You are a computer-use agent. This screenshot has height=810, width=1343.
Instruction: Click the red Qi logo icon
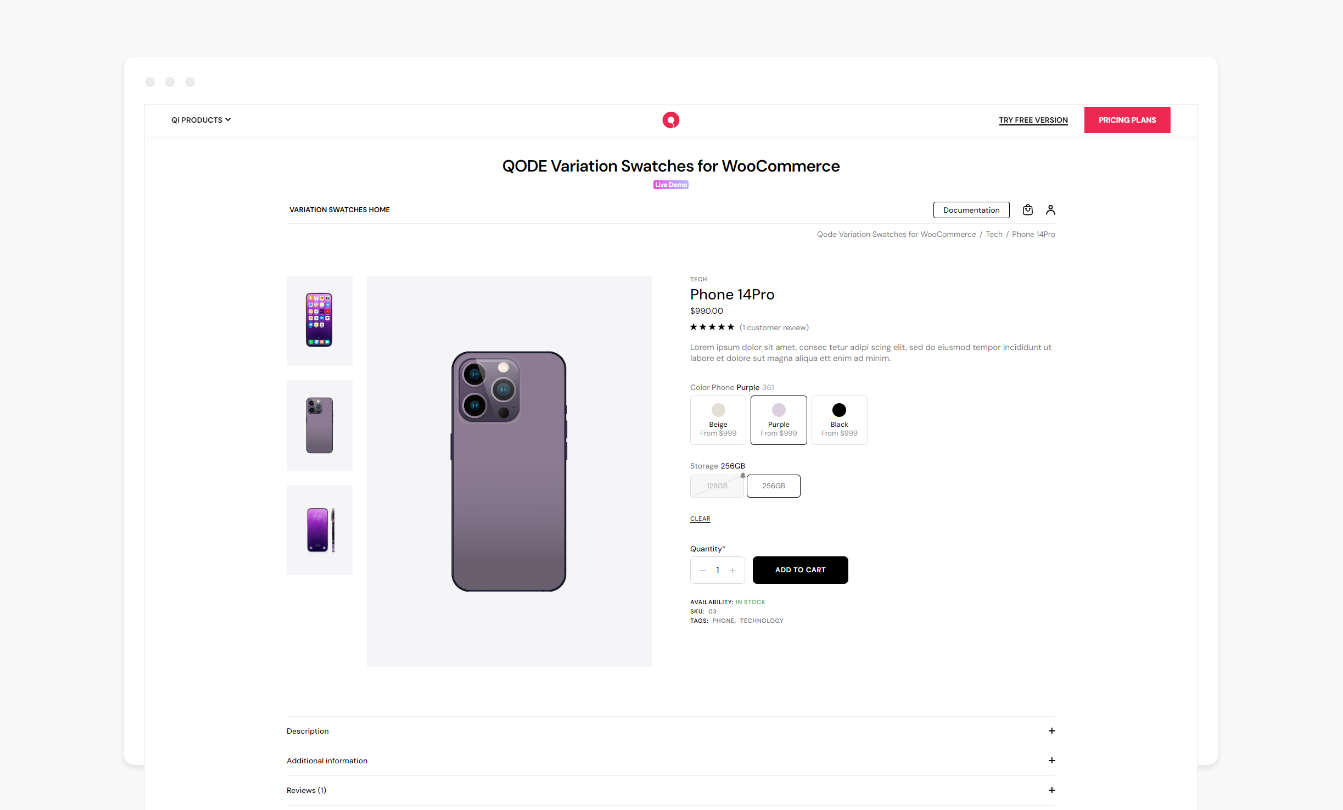pyautogui.click(x=671, y=120)
